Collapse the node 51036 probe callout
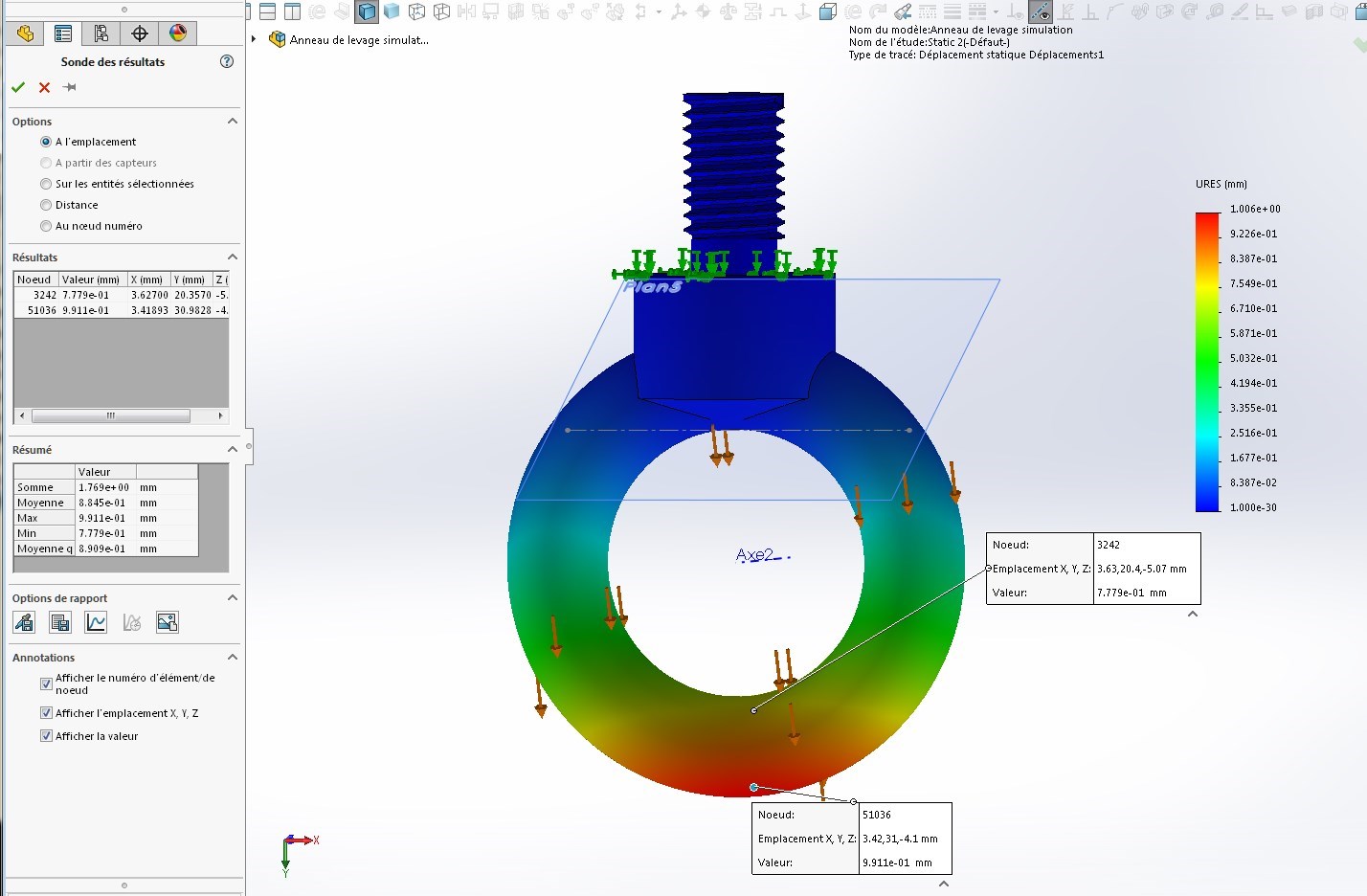Image resolution: width=1367 pixels, height=896 pixels. point(944,884)
